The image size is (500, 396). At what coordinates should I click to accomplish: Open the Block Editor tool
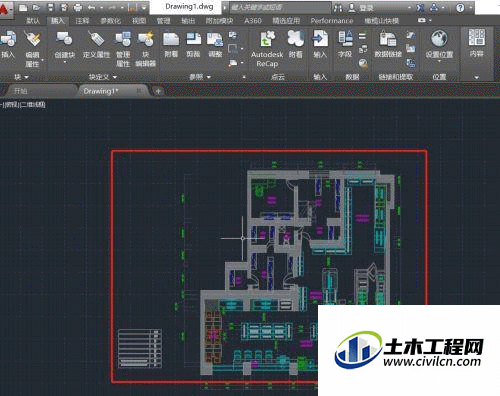click(x=146, y=39)
